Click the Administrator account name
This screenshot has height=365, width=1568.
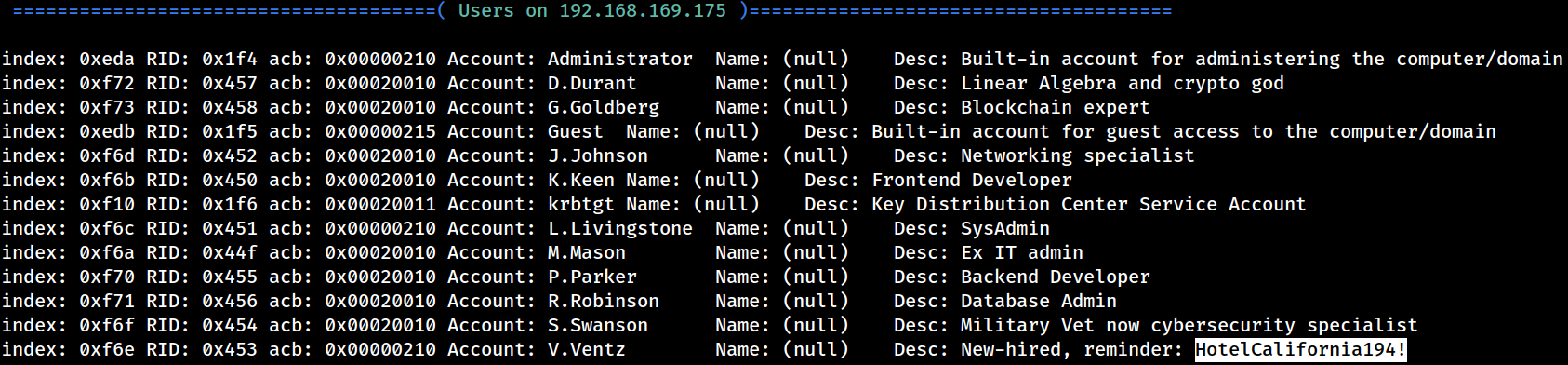click(x=620, y=60)
